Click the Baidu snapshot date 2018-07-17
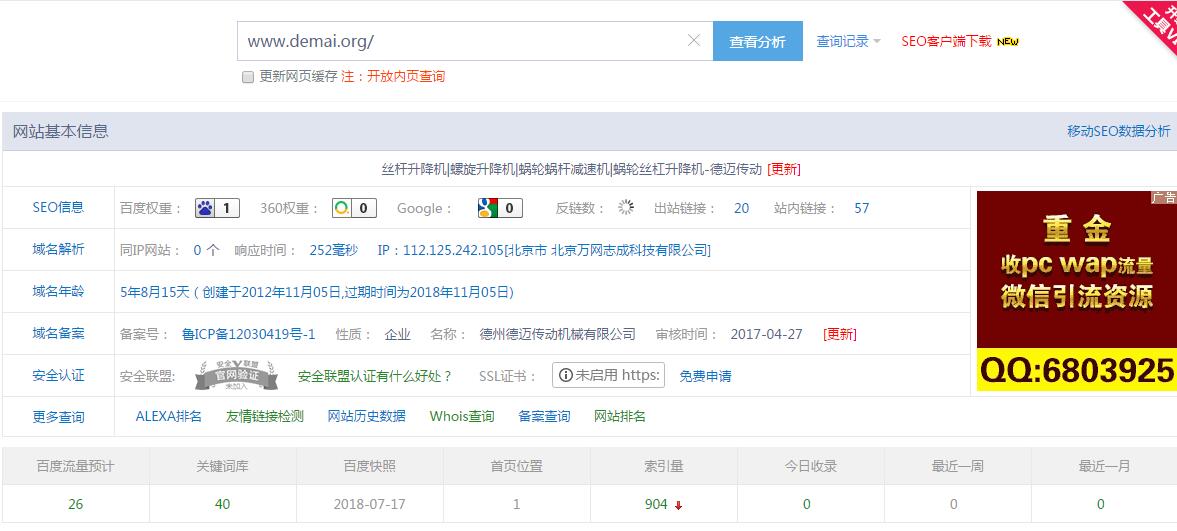Image resolution: width=1177 pixels, height=531 pixels. point(369,504)
